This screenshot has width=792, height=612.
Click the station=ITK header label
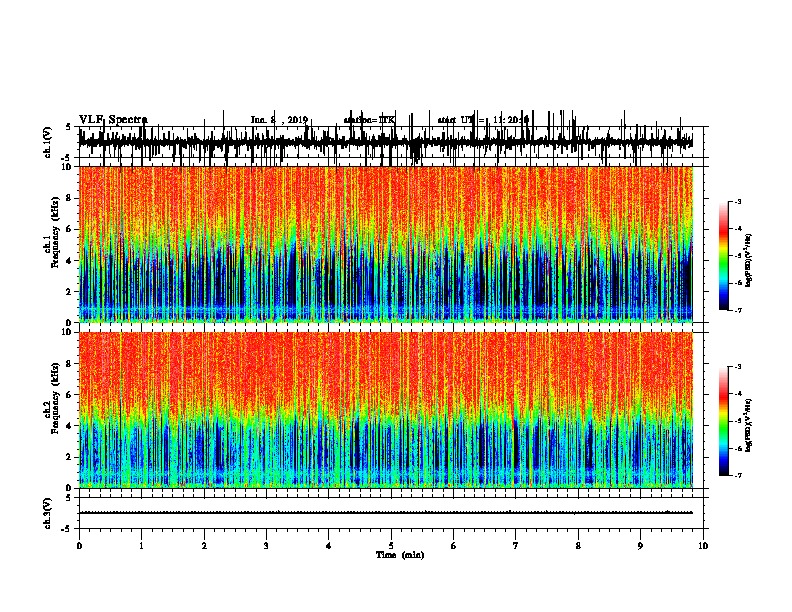pyautogui.click(x=369, y=120)
